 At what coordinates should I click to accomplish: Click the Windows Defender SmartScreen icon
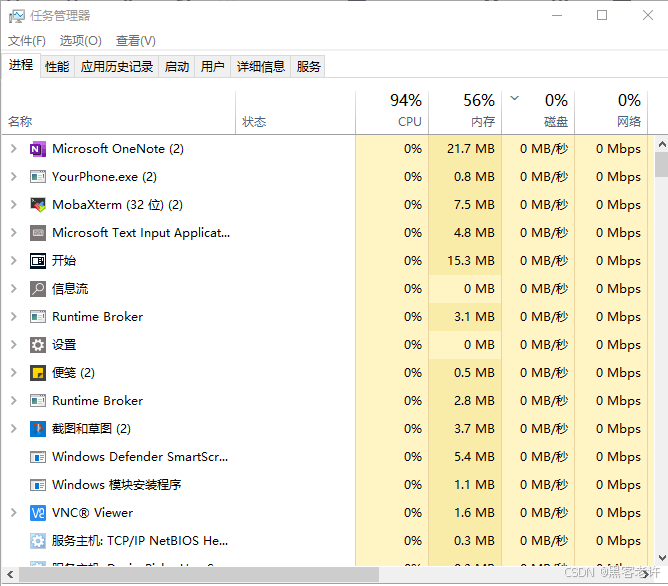[x=38, y=457]
